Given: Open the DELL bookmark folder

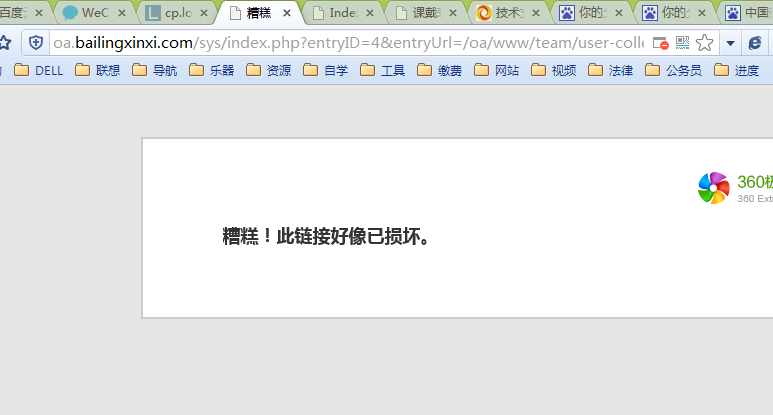Looking at the screenshot, I should point(39,70).
